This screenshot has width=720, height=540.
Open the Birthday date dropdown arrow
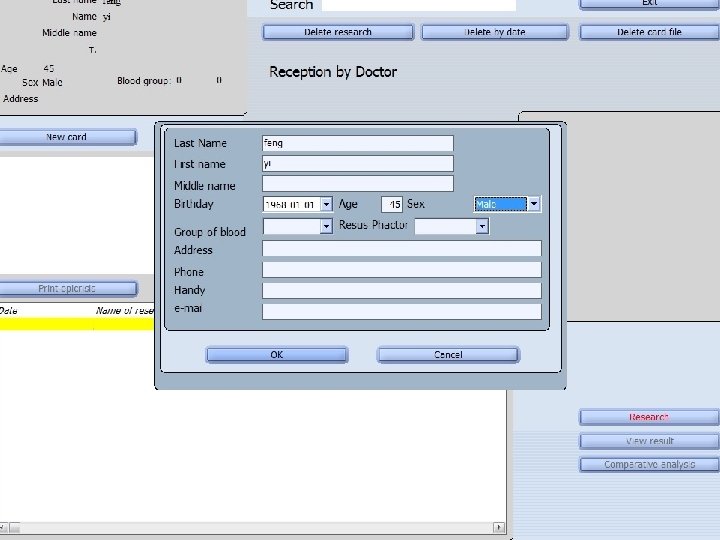point(326,204)
